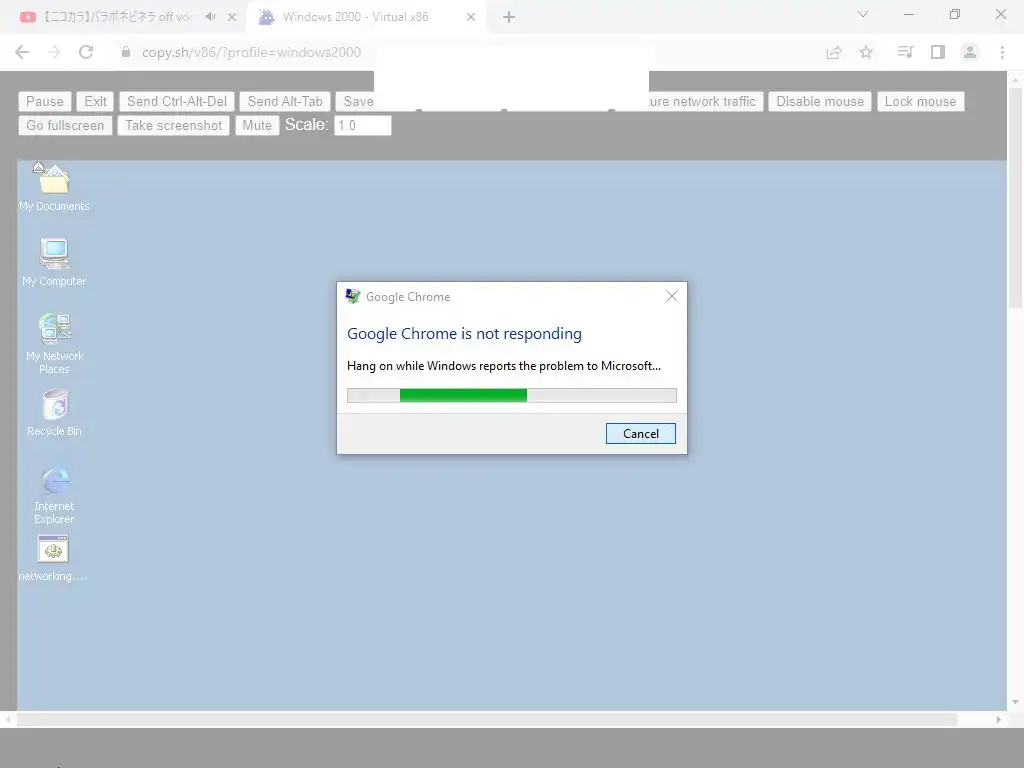Viewport: 1024px width, 768px height.
Task: Click the network traffic button
Action: (x=705, y=101)
